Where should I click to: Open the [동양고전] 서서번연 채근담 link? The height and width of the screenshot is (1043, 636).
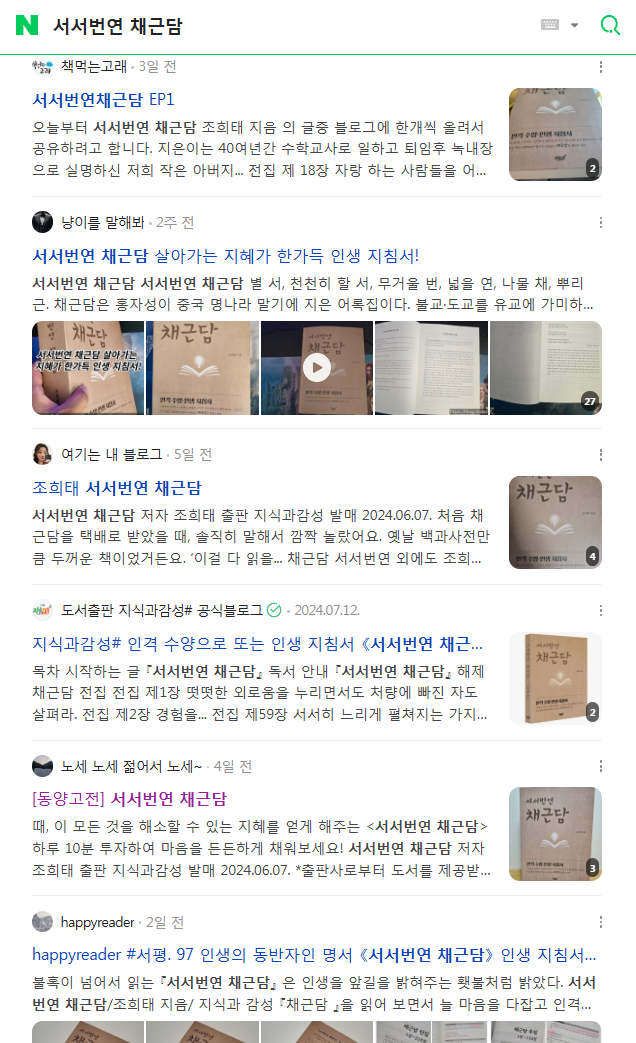(x=130, y=799)
